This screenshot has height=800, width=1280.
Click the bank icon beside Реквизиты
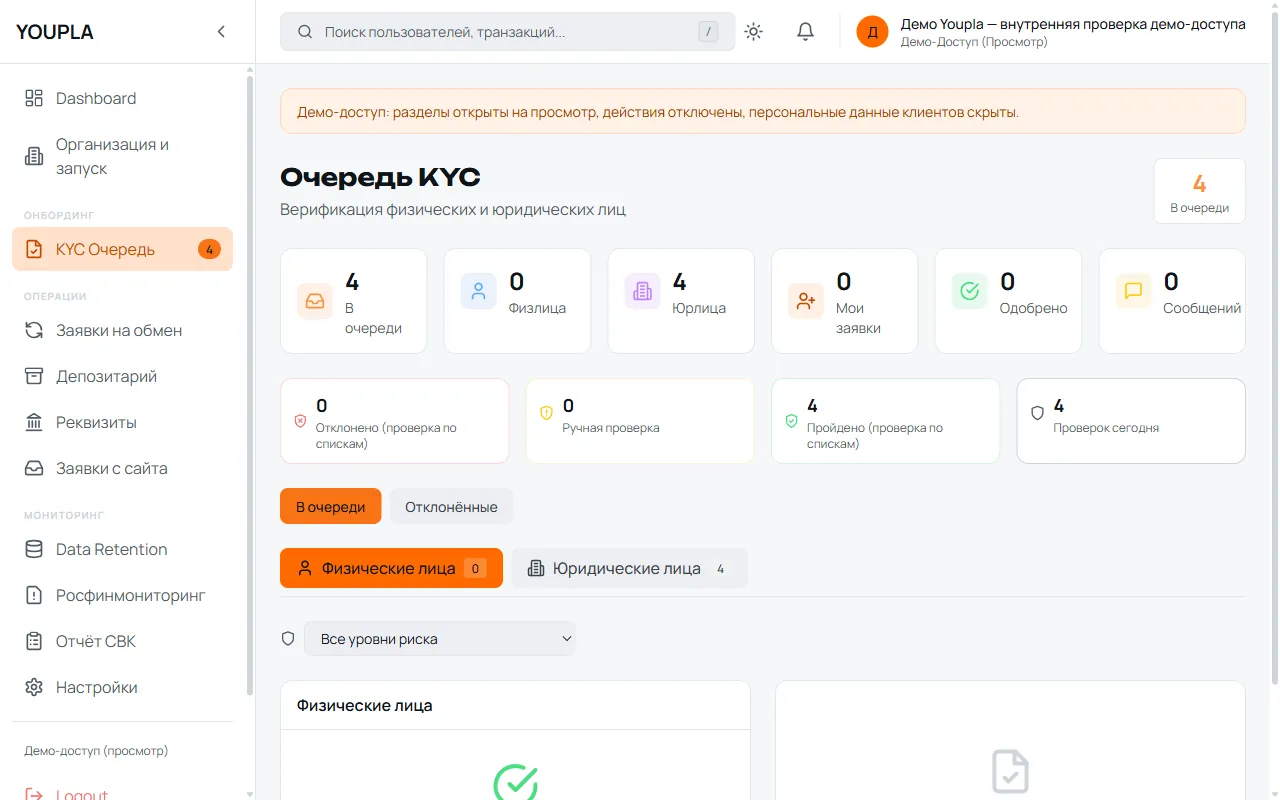pyautogui.click(x=34, y=422)
